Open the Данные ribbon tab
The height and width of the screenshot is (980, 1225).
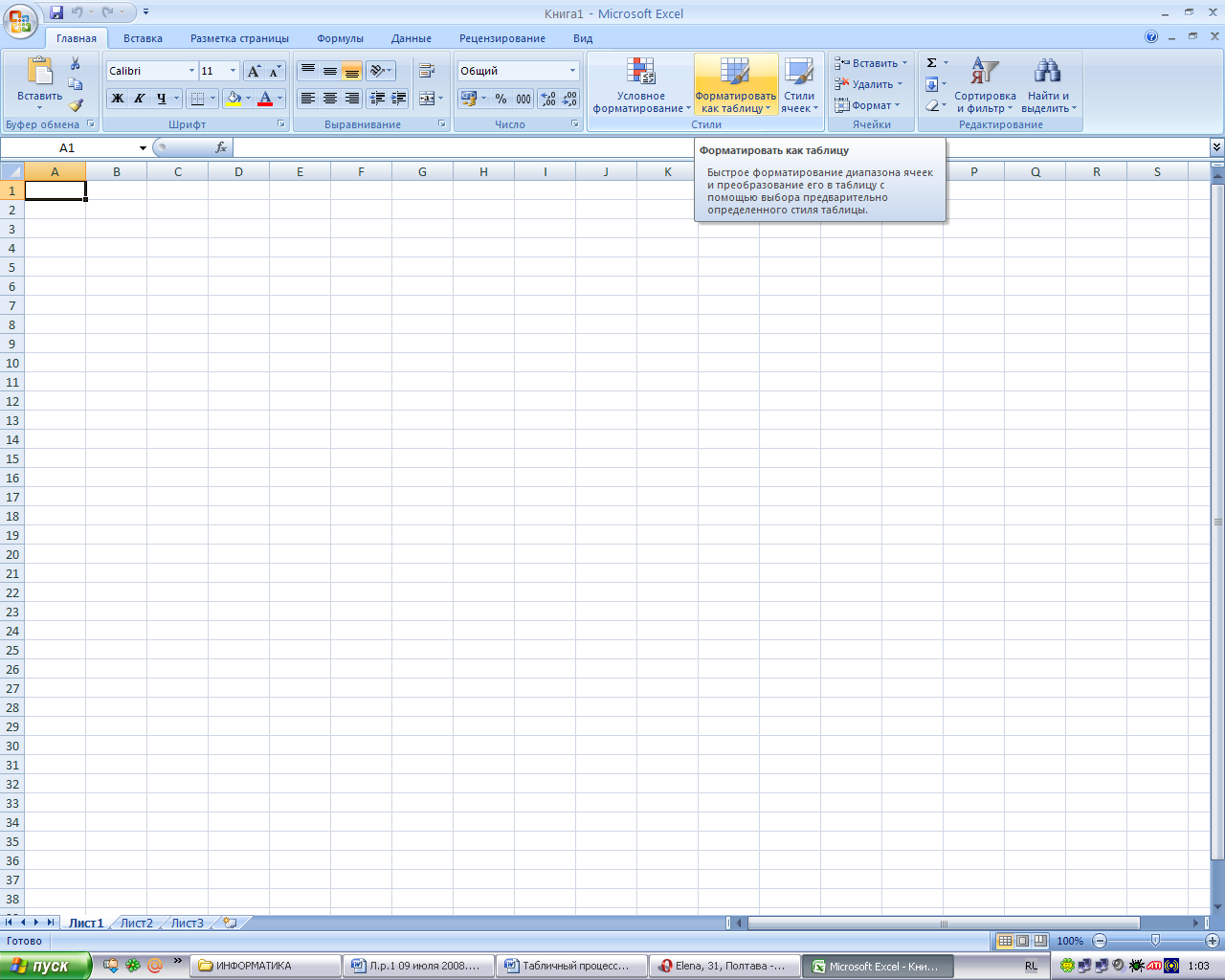pos(412,38)
